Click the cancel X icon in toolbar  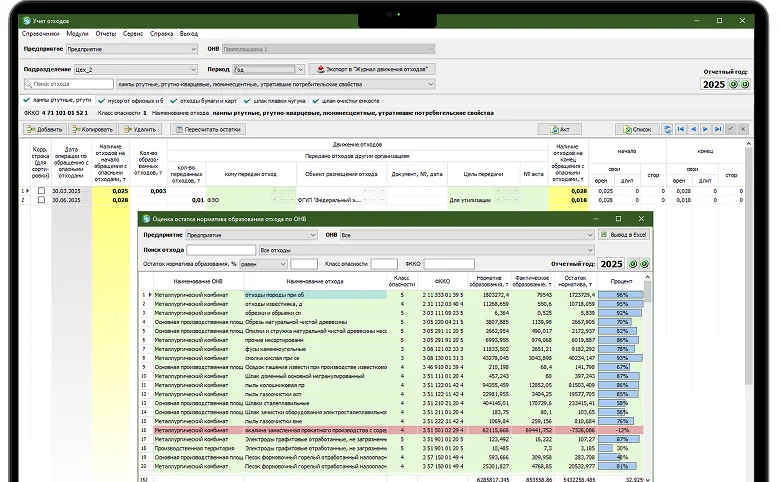tap(743, 129)
